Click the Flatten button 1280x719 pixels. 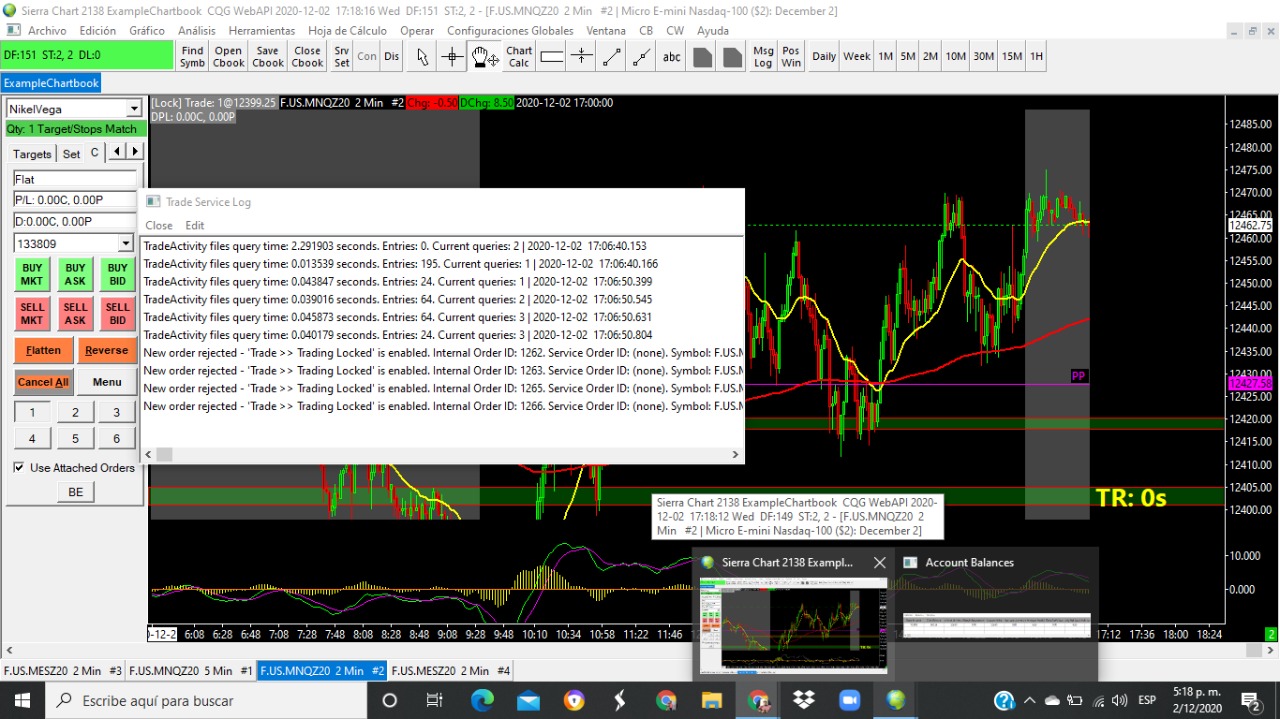tap(43, 350)
